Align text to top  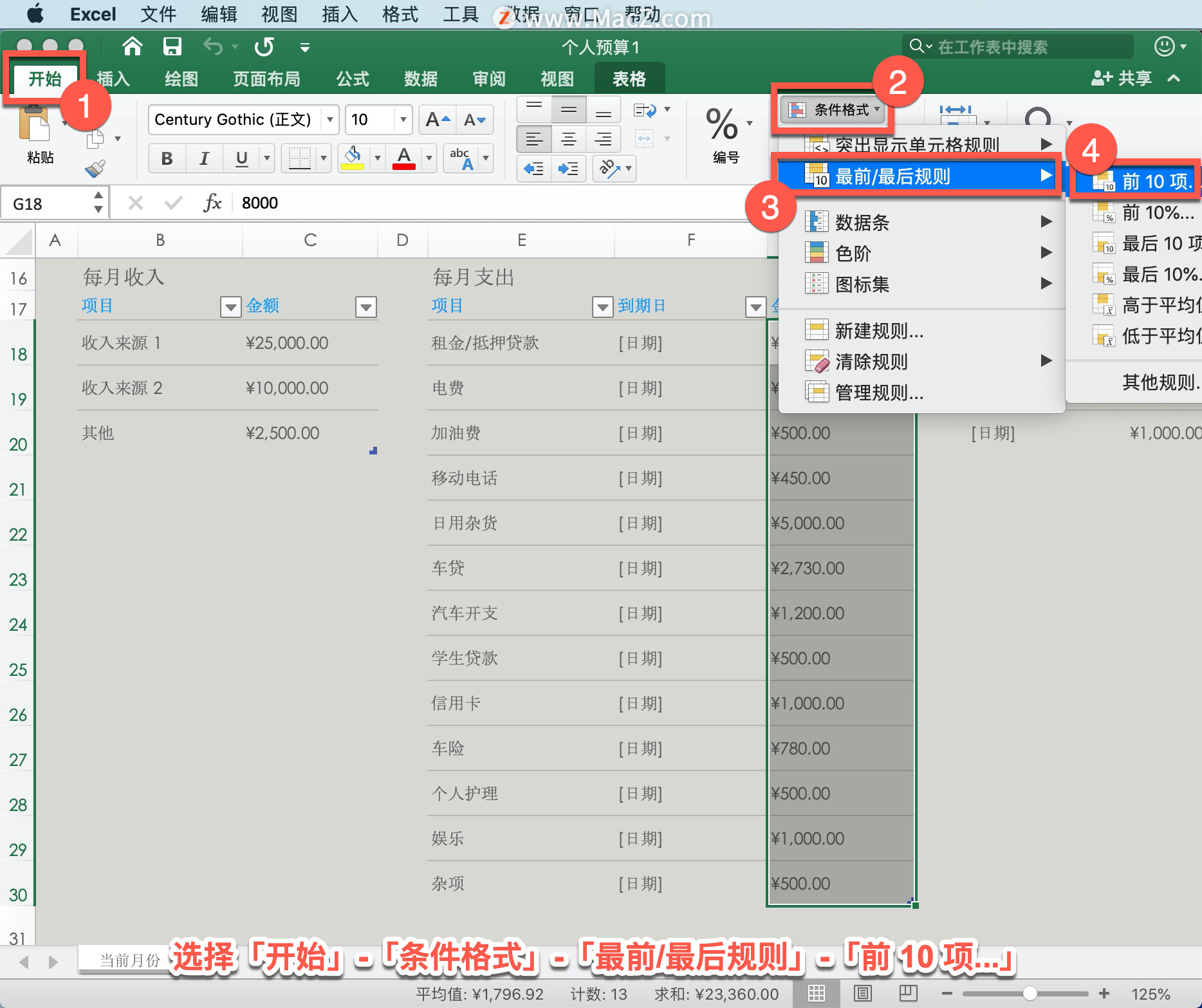[534, 109]
